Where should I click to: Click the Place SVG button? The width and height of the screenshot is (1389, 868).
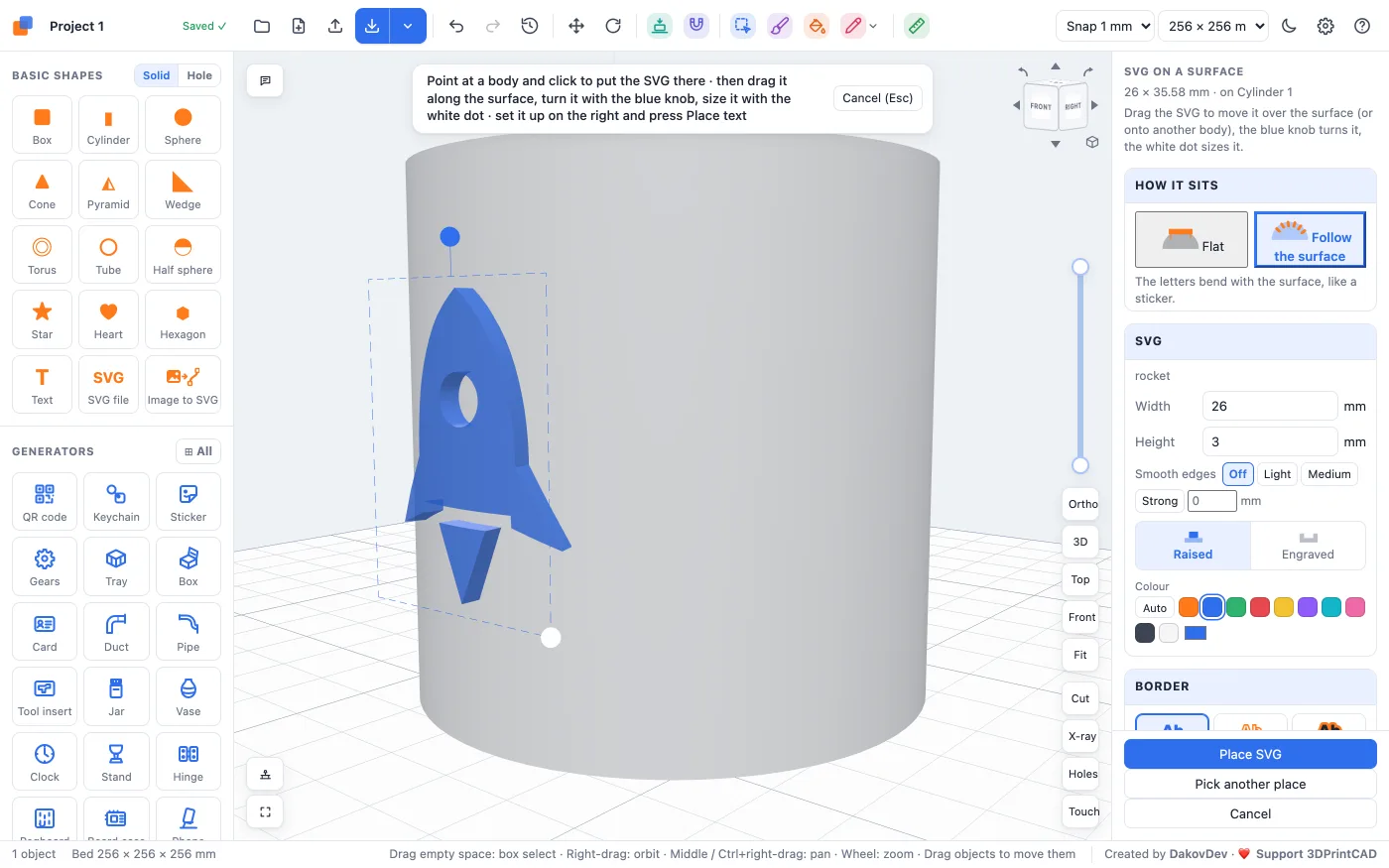(x=1250, y=754)
